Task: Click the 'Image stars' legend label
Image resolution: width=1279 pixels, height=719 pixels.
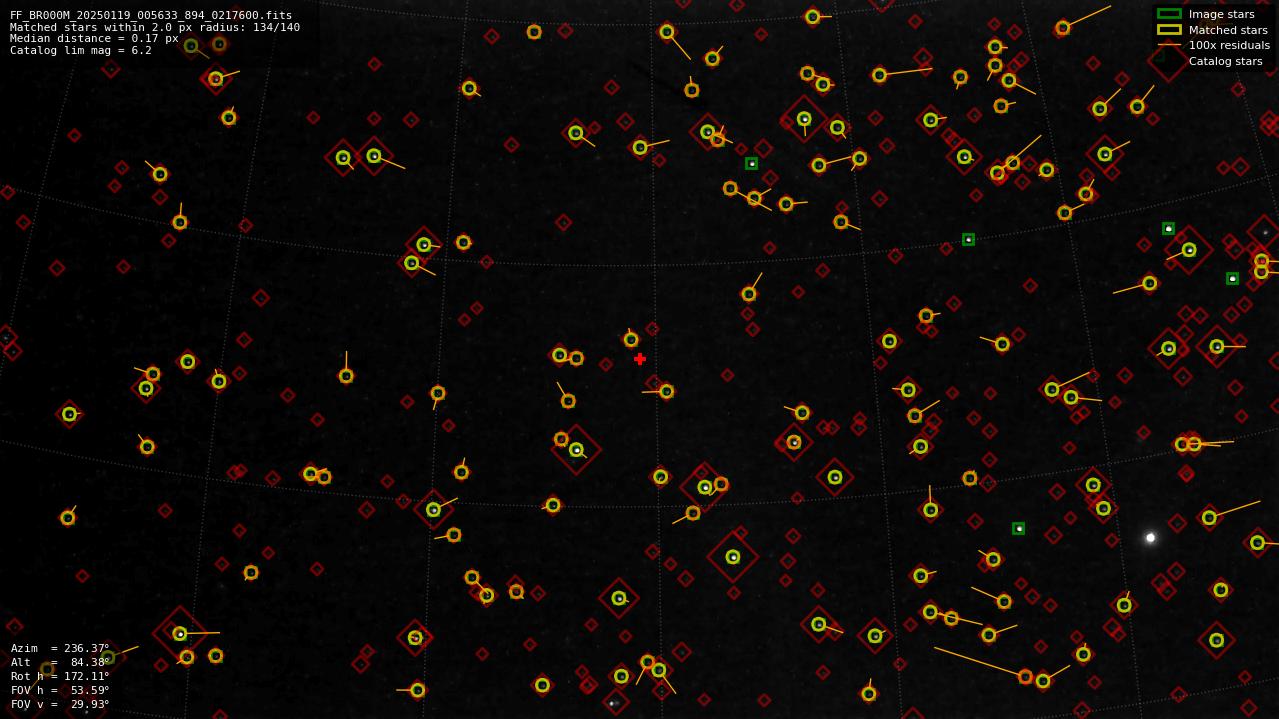Action: (1221, 14)
